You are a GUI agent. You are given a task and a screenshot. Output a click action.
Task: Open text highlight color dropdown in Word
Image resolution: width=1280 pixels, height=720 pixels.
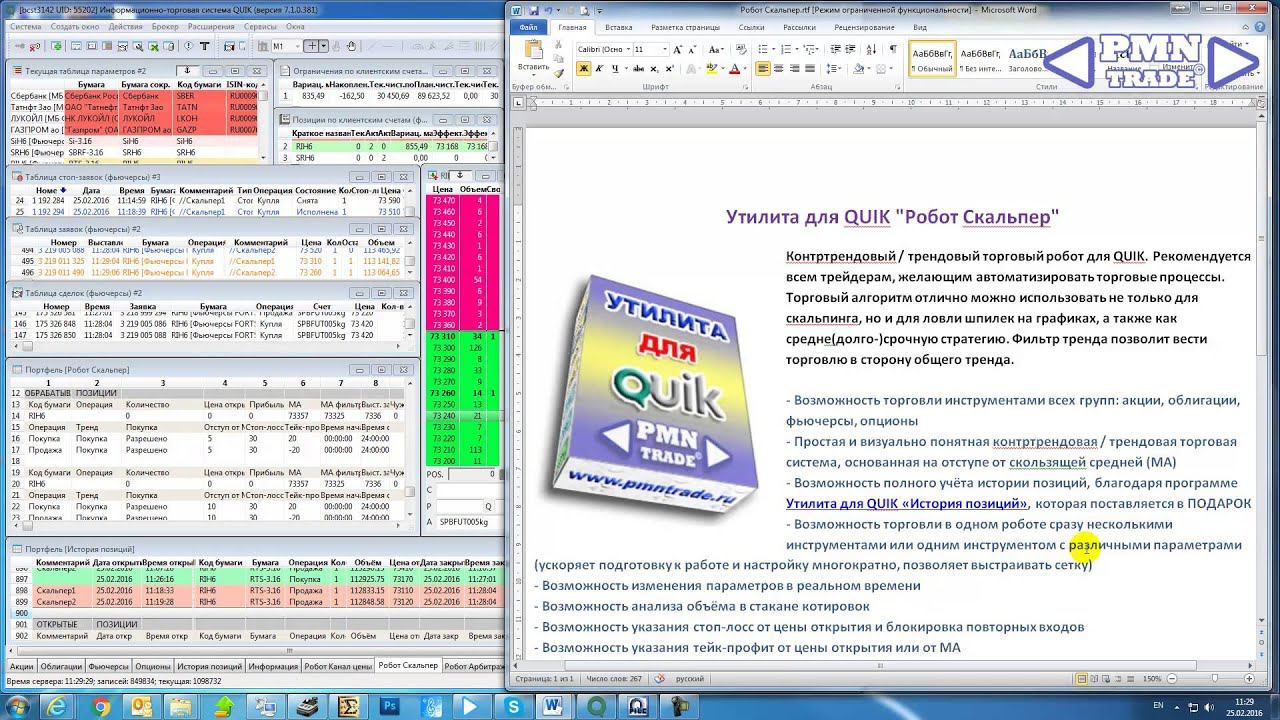point(723,68)
